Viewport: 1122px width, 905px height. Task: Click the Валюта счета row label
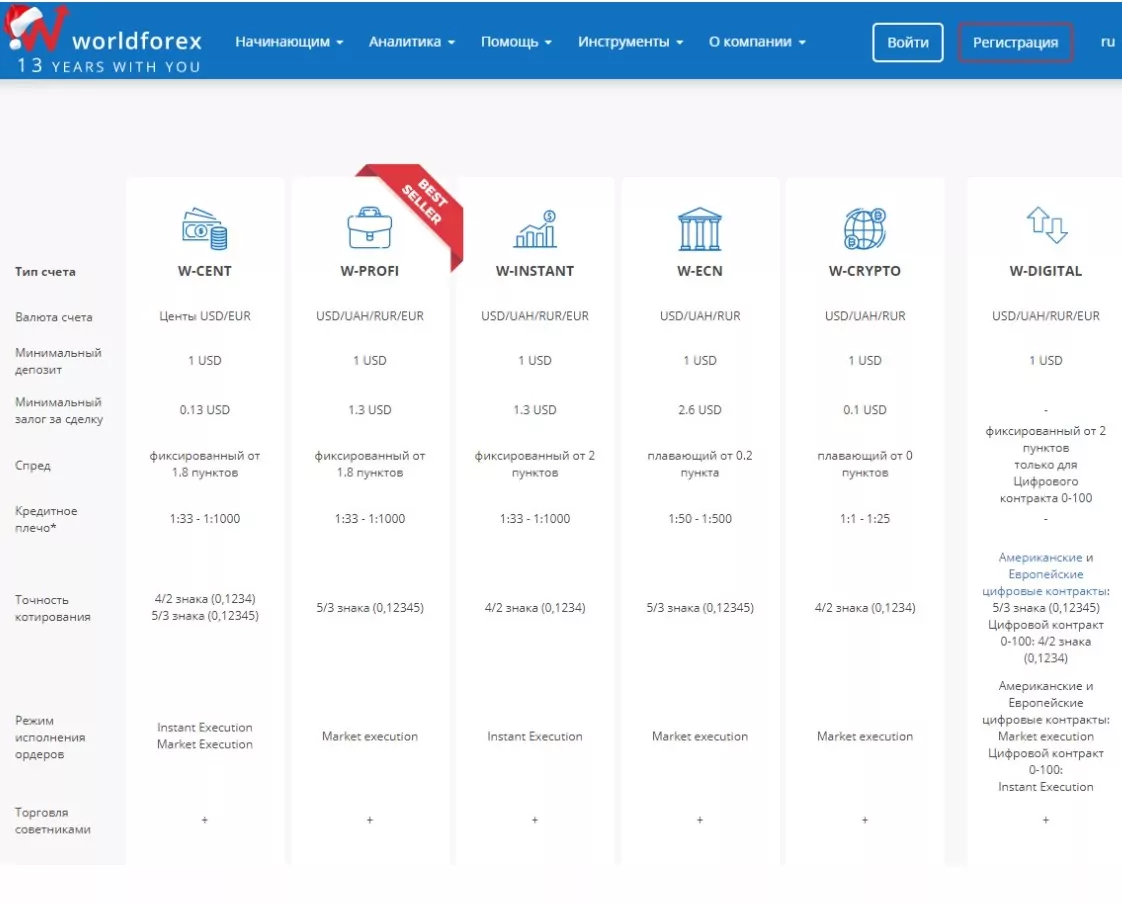54,317
